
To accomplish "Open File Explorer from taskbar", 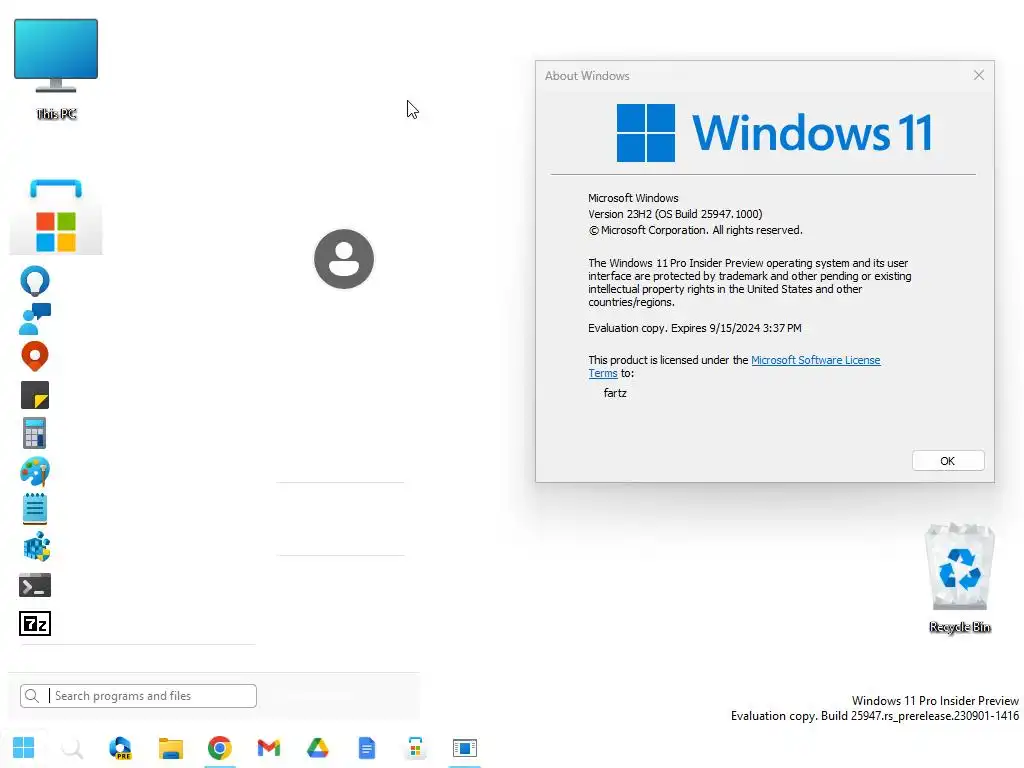I will 170,748.
